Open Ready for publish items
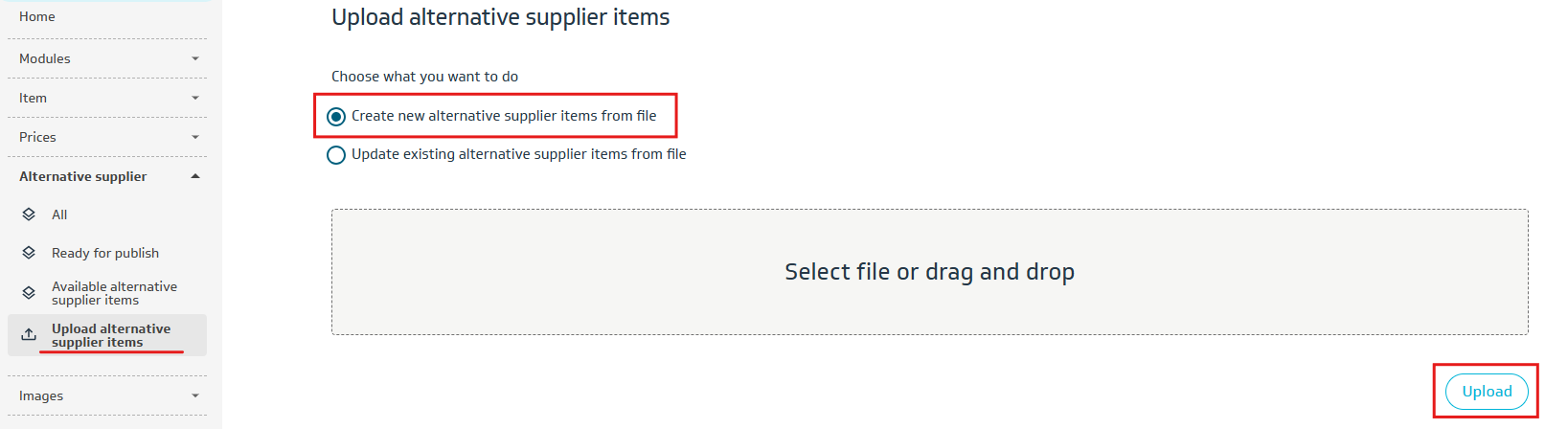Screen dimensions: 1568x429 105,253
